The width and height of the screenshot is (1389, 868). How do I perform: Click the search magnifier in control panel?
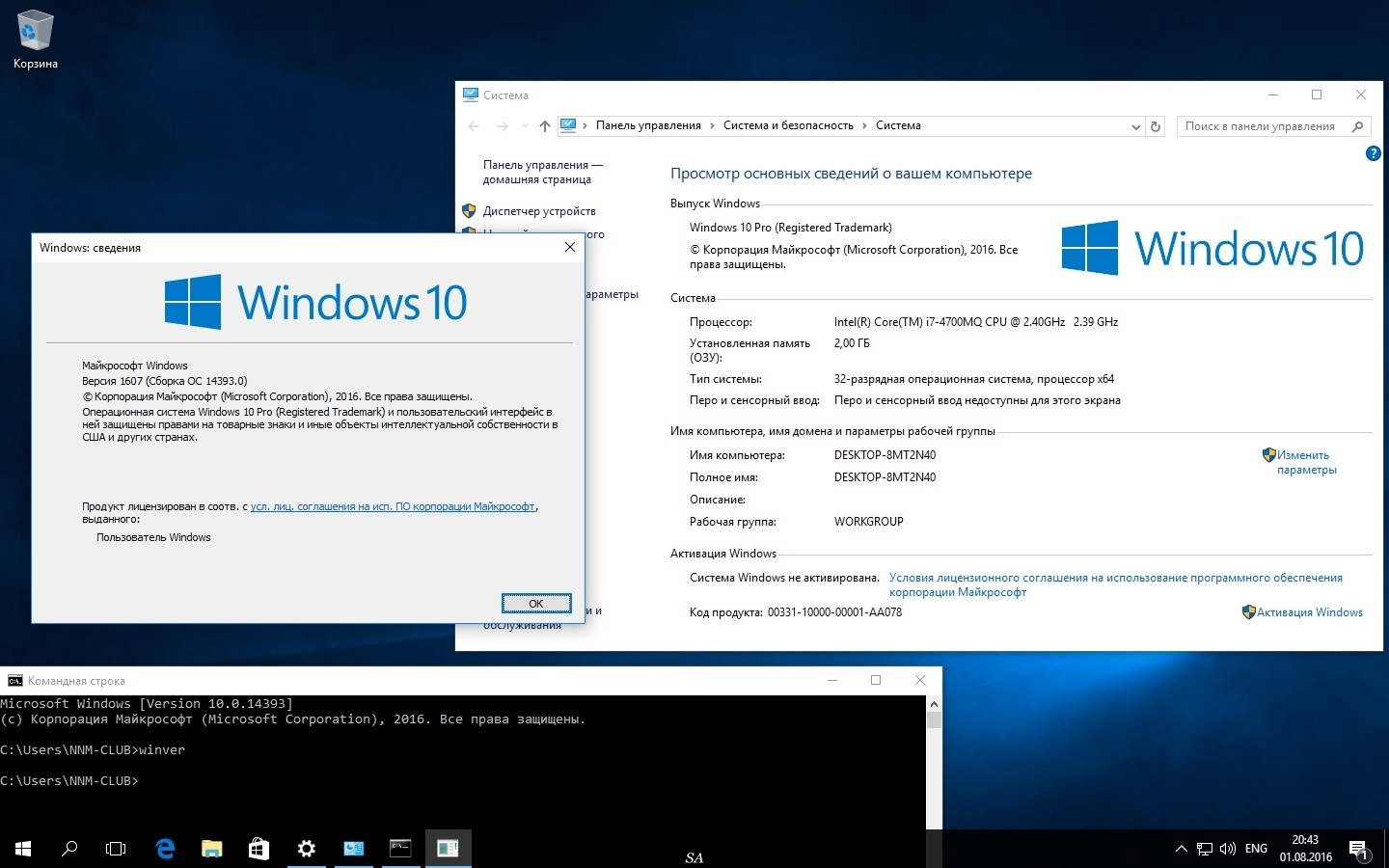(1358, 126)
